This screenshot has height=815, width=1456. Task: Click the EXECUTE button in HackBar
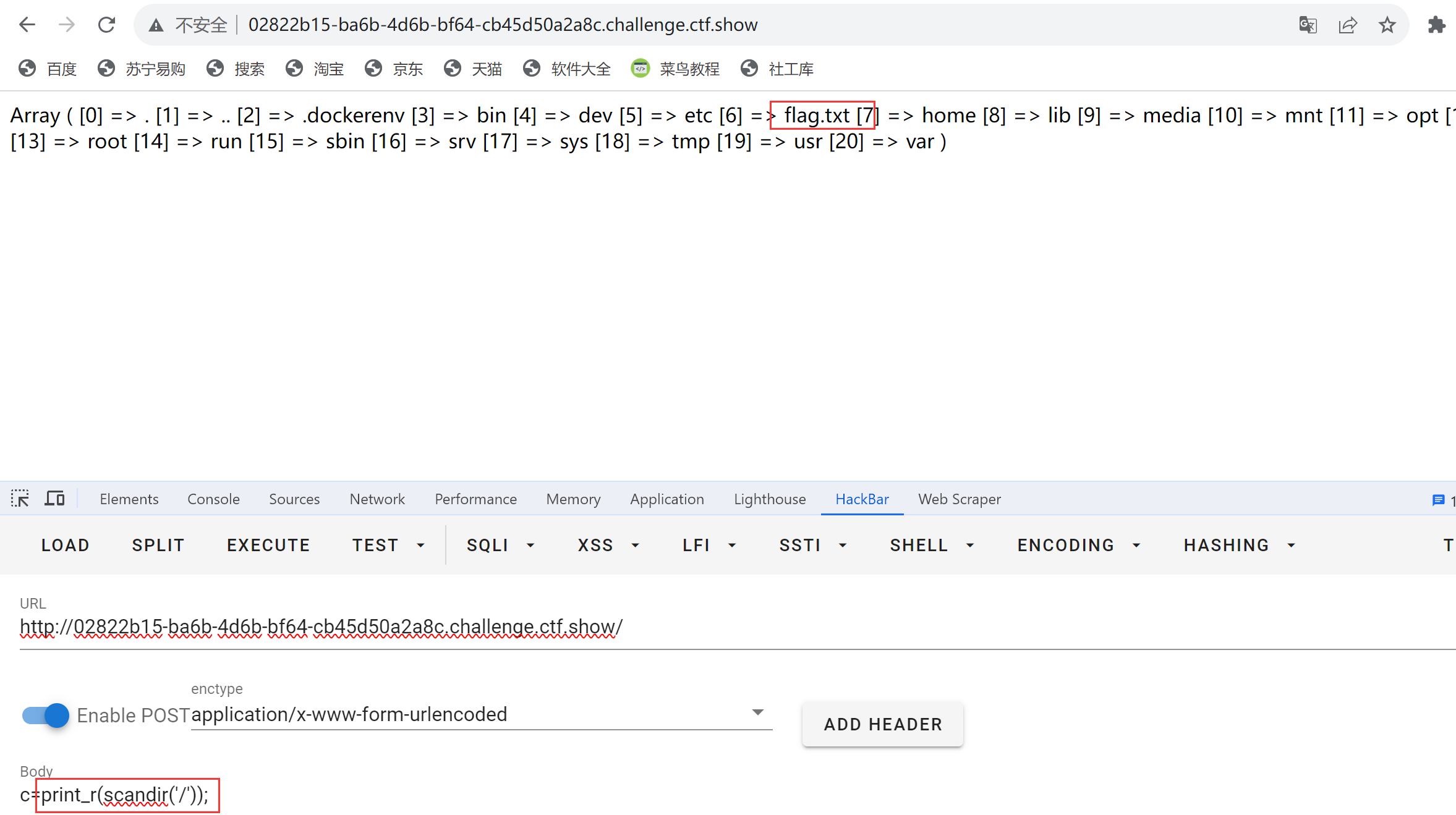[268, 545]
